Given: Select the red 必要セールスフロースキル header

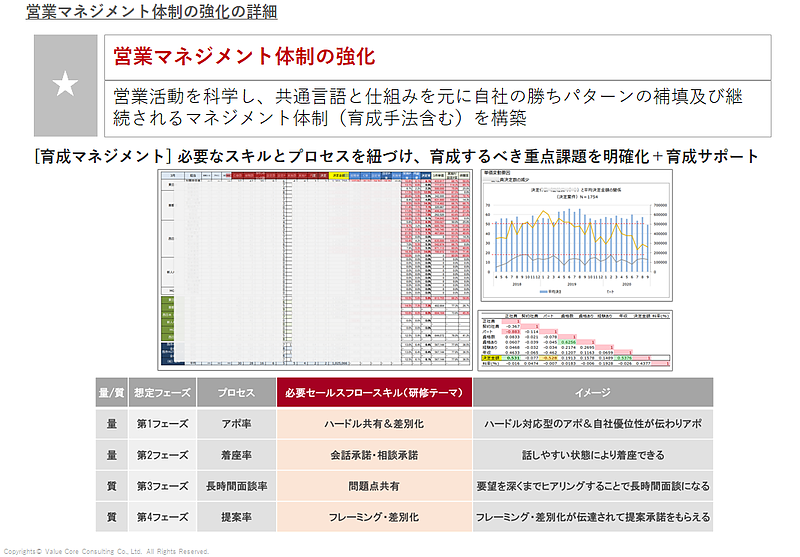Looking at the screenshot, I should coord(374,392).
